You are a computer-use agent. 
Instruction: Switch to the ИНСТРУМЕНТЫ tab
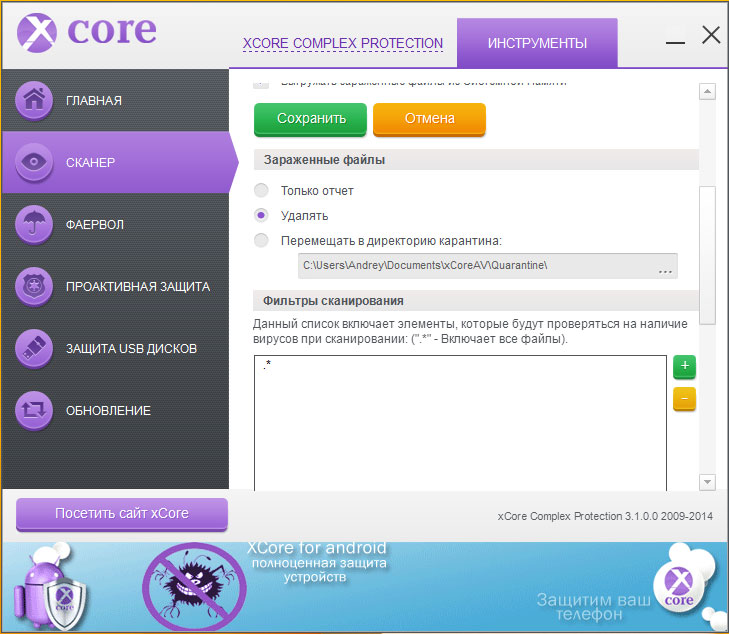(537, 43)
